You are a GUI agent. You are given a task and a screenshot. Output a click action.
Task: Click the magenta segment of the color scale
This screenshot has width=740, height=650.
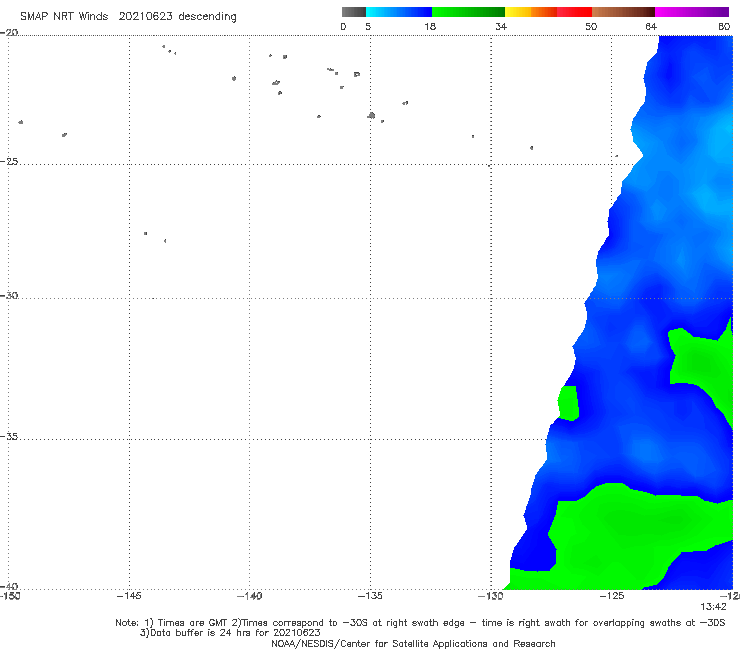(x=692, y=12)
